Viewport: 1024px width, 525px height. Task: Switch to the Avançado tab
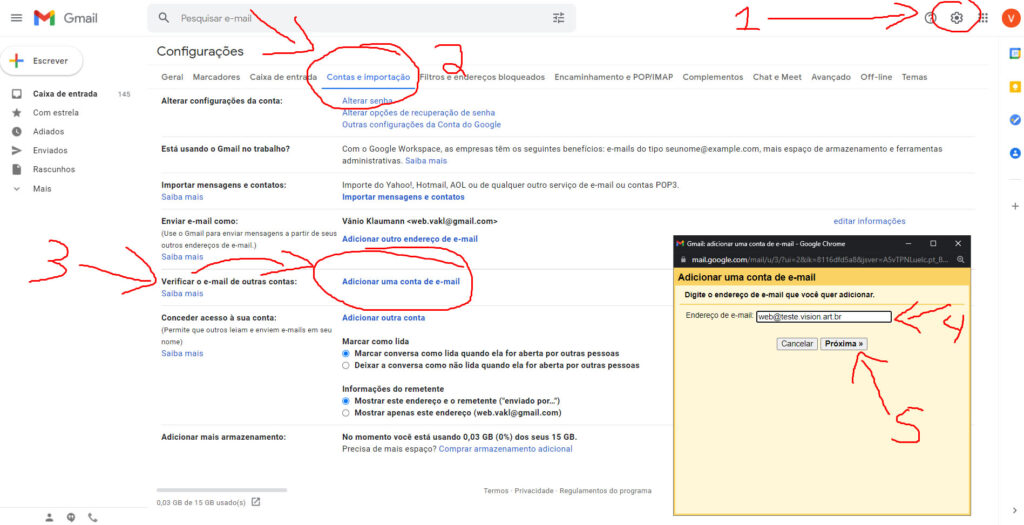(x=831, y=77)
